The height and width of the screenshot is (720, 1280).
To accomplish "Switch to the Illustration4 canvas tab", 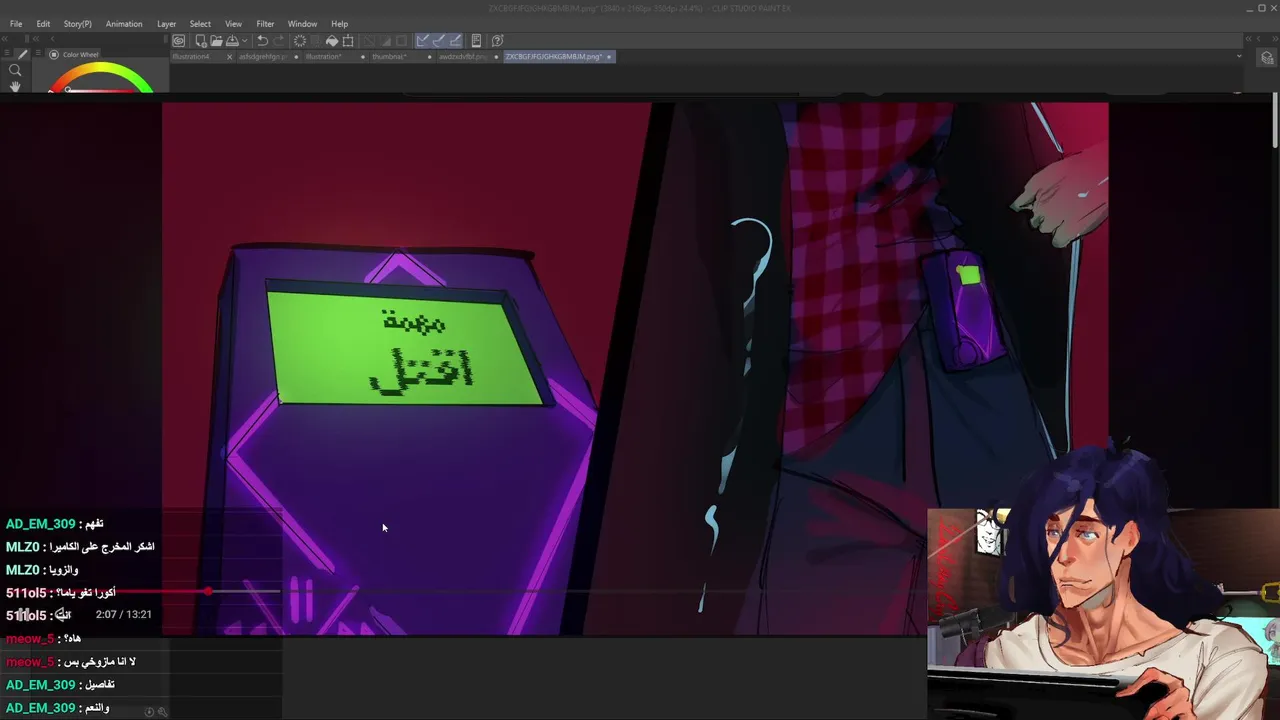I will 192,57.
